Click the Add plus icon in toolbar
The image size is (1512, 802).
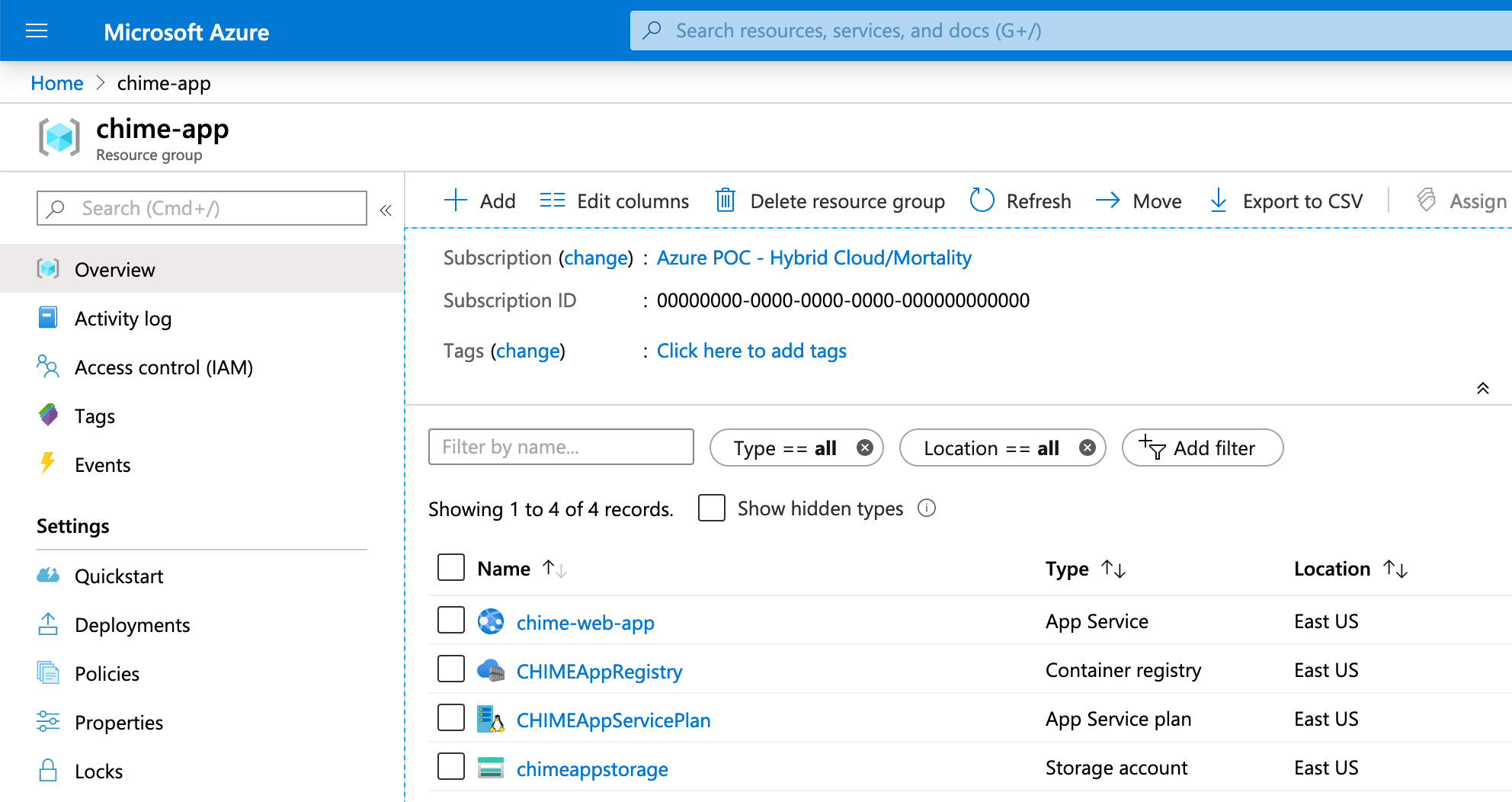coord(455,200)
